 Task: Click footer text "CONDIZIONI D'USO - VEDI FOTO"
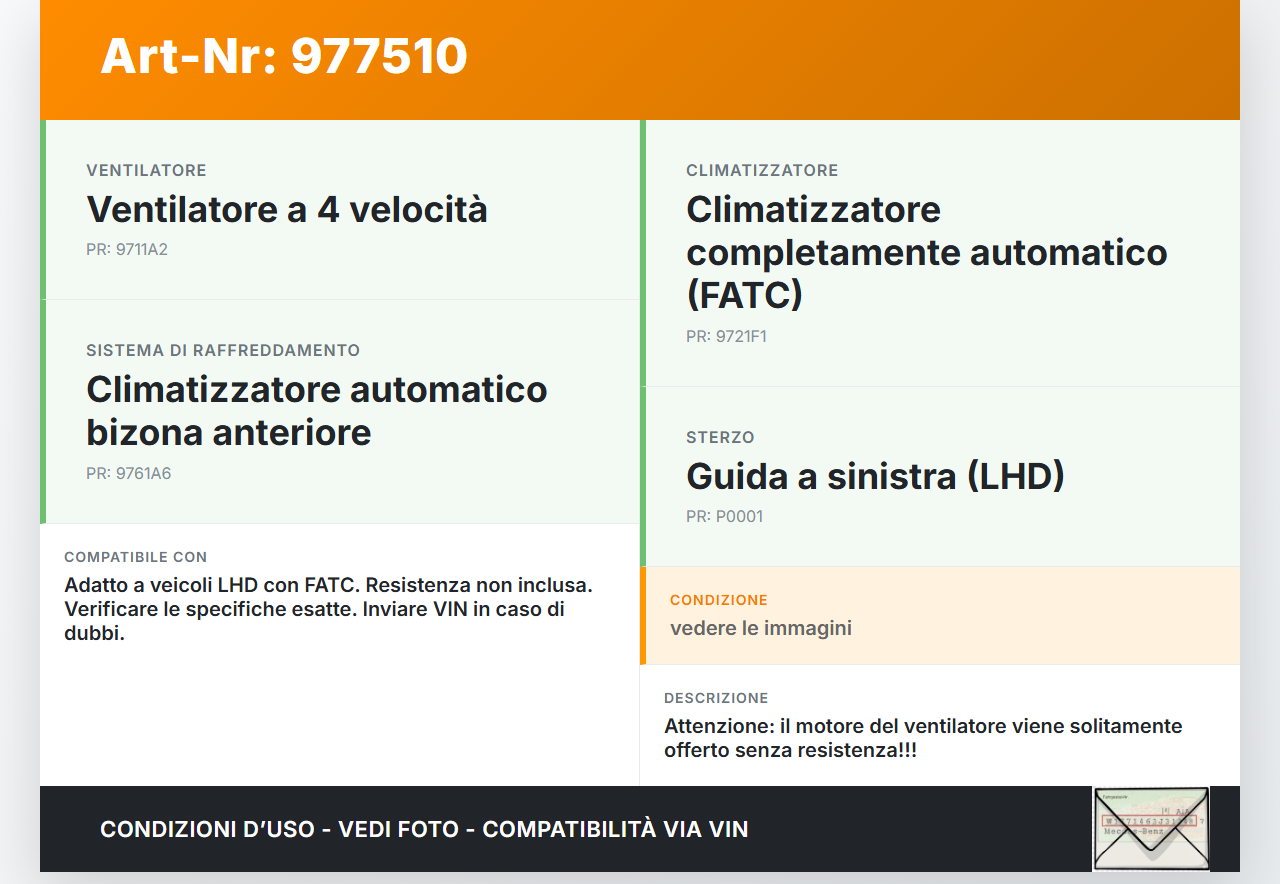[x=279, y=829]
